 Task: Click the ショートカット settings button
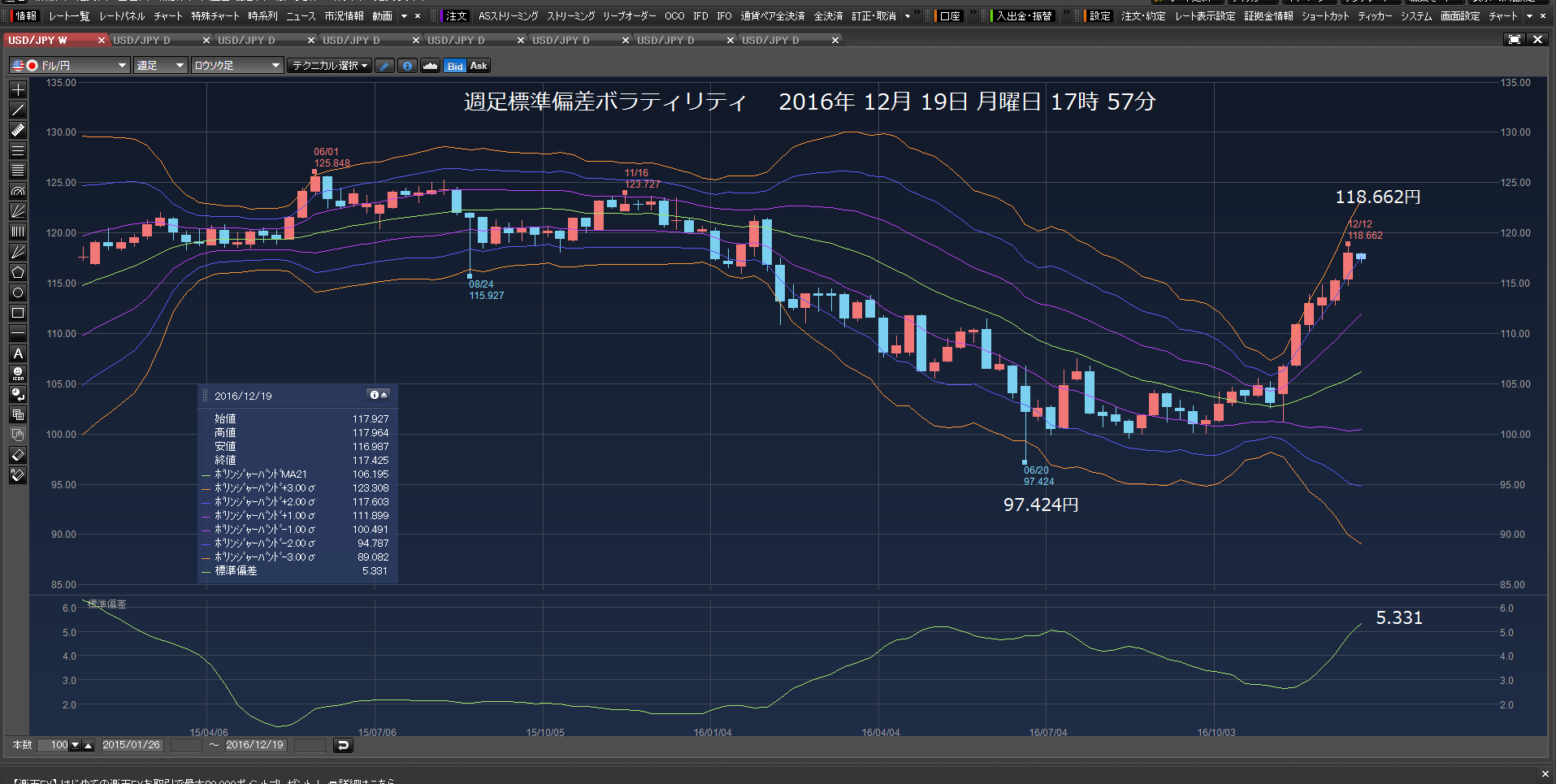coord(1325,16)
